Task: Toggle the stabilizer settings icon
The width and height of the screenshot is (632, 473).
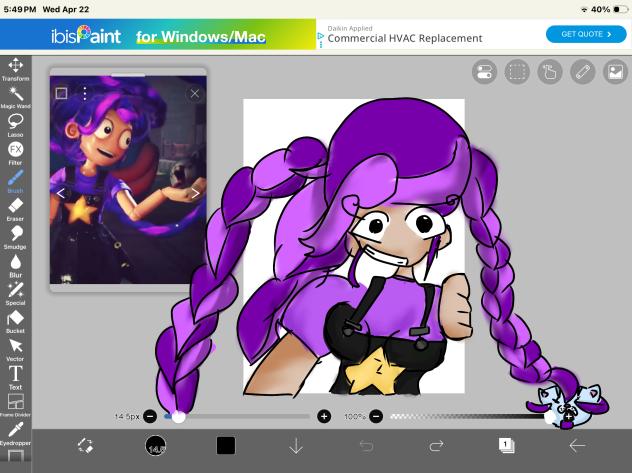Action: click(484, 72)
